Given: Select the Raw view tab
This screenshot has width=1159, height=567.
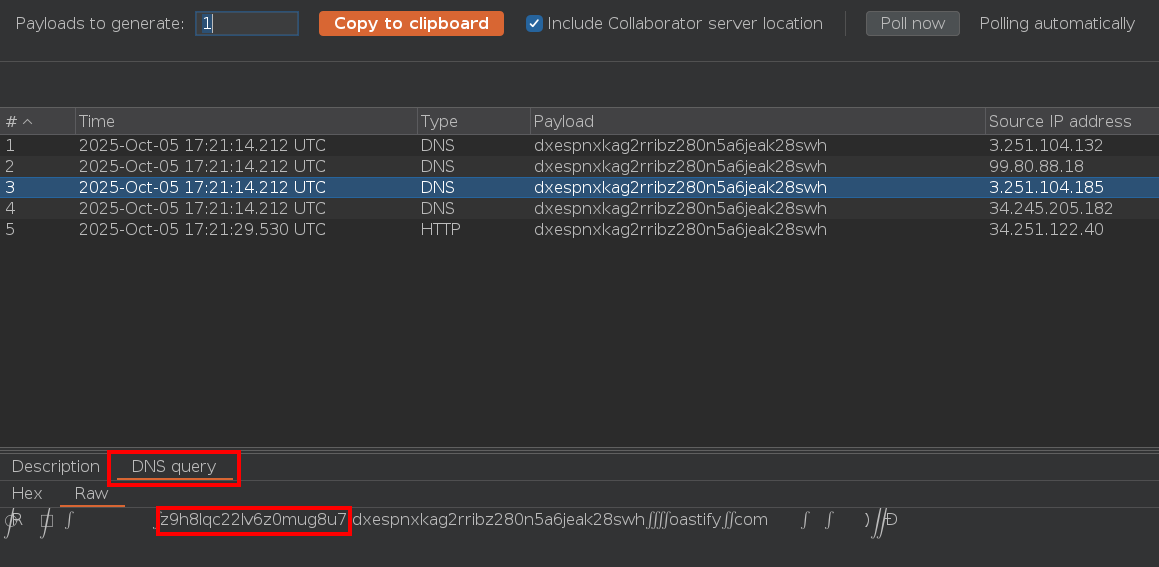Looking at the screenshot, I should click(x=92, y=493).
